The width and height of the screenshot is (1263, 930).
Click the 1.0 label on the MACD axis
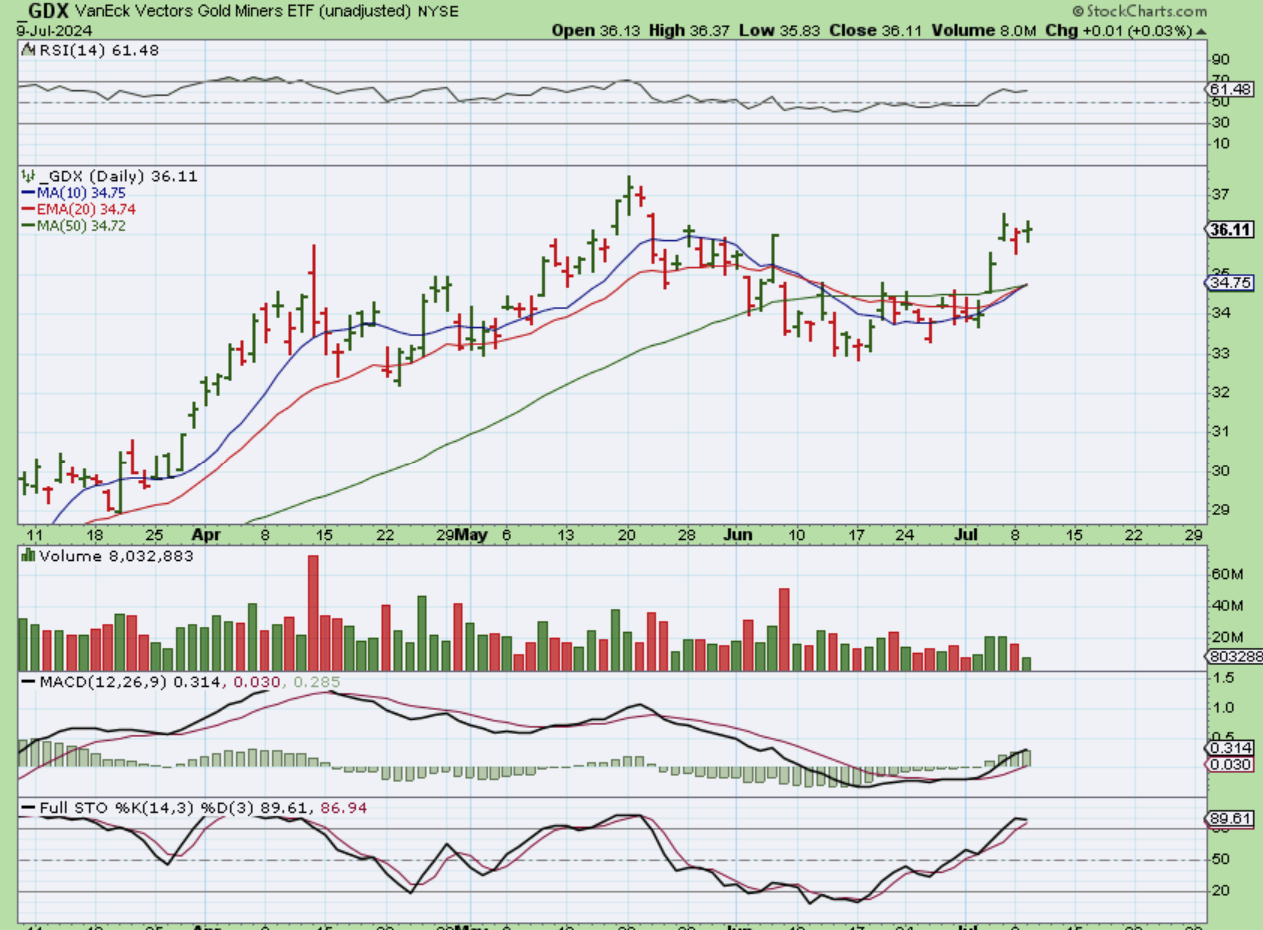click(1221, 707)
